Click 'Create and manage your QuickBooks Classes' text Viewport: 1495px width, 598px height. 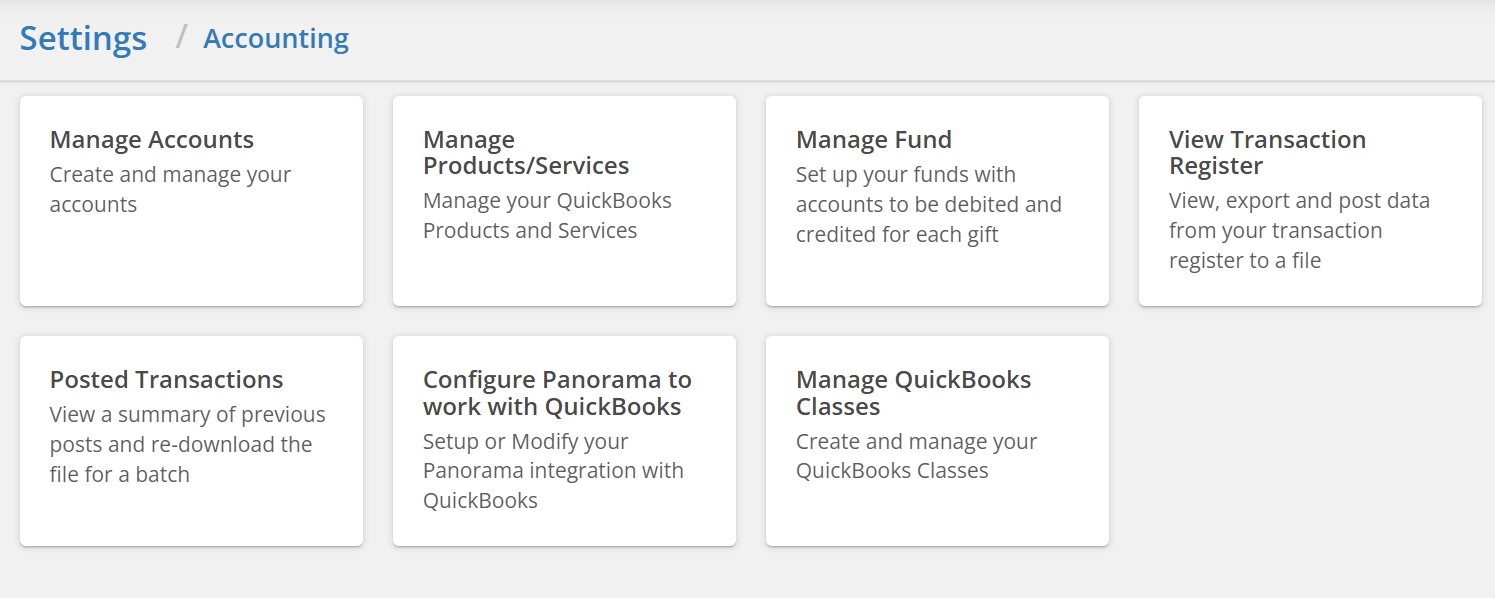pos(917,456)
